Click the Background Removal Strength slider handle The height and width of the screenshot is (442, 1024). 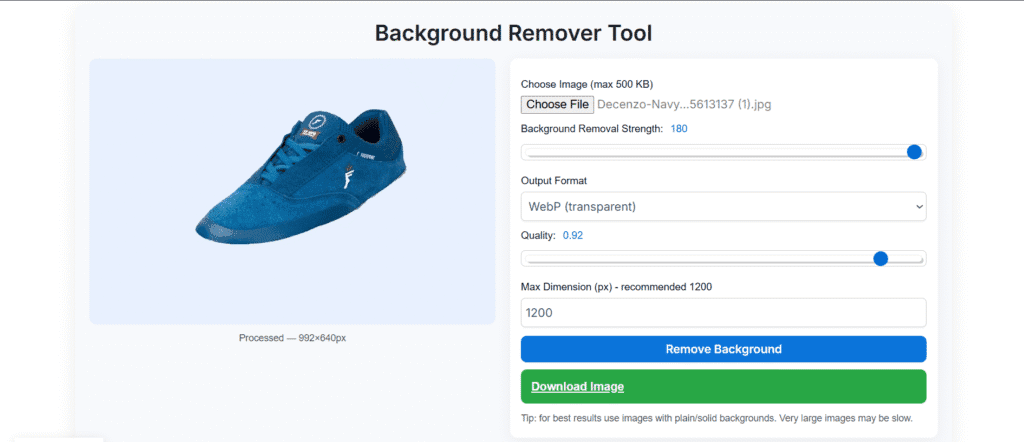(913, 152)
